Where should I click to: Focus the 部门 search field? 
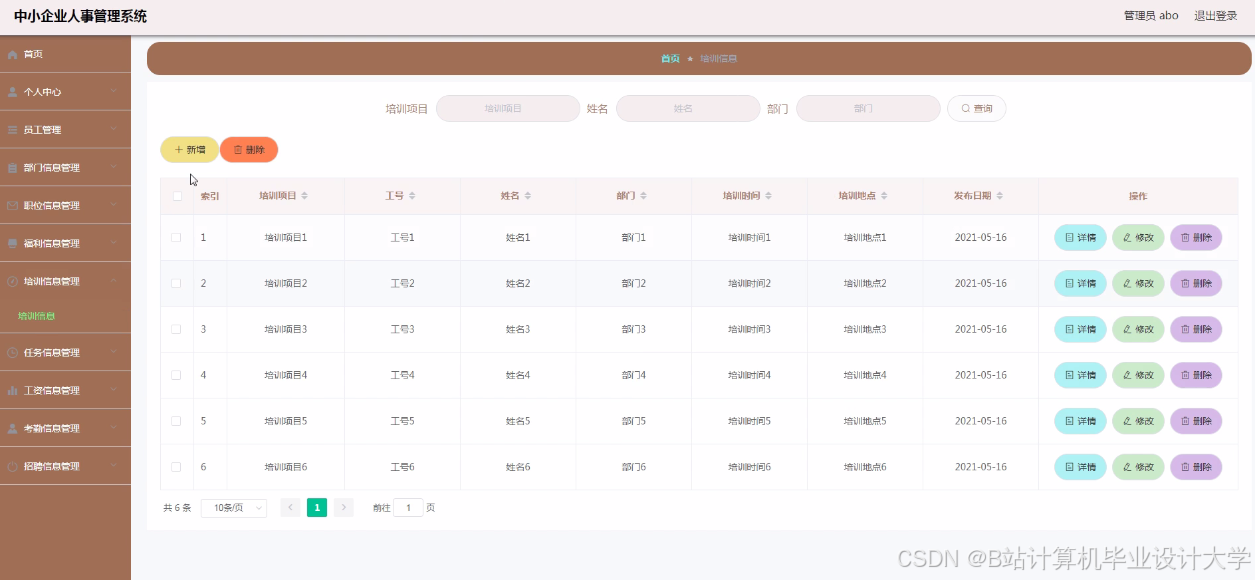tap(868, 108)
